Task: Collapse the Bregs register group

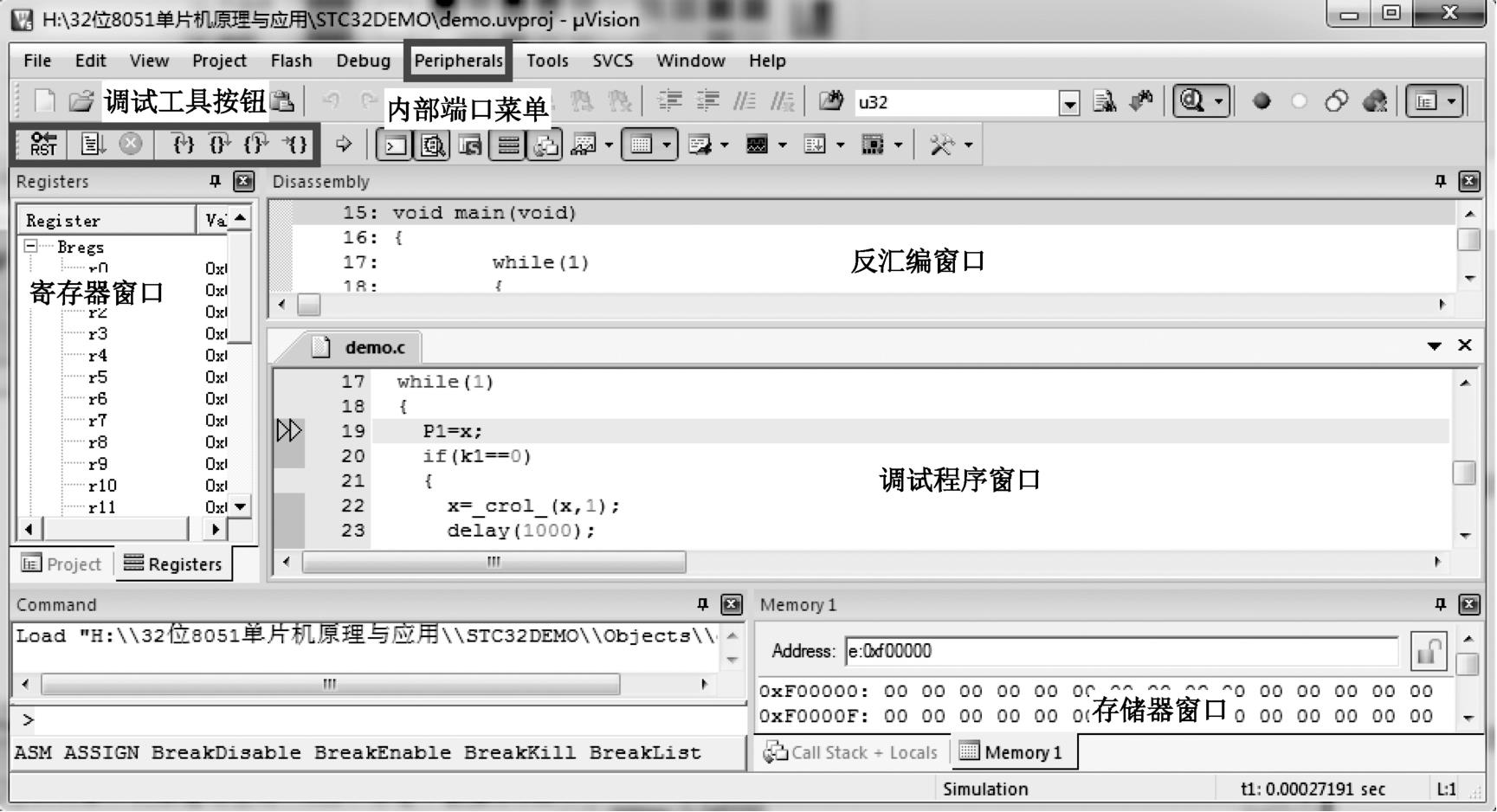Action: click(x=31, y=247)
